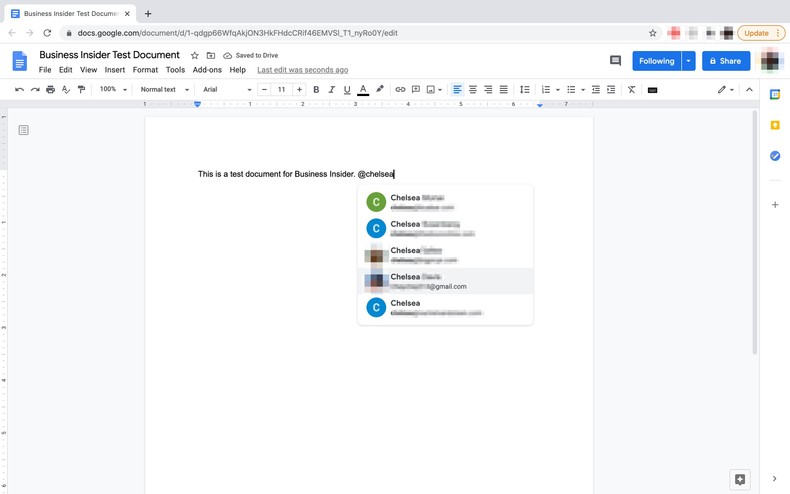790x494 pixels.
Task: Click the Insert link icon
Action: pyautogui.click(x=400, y=90)
